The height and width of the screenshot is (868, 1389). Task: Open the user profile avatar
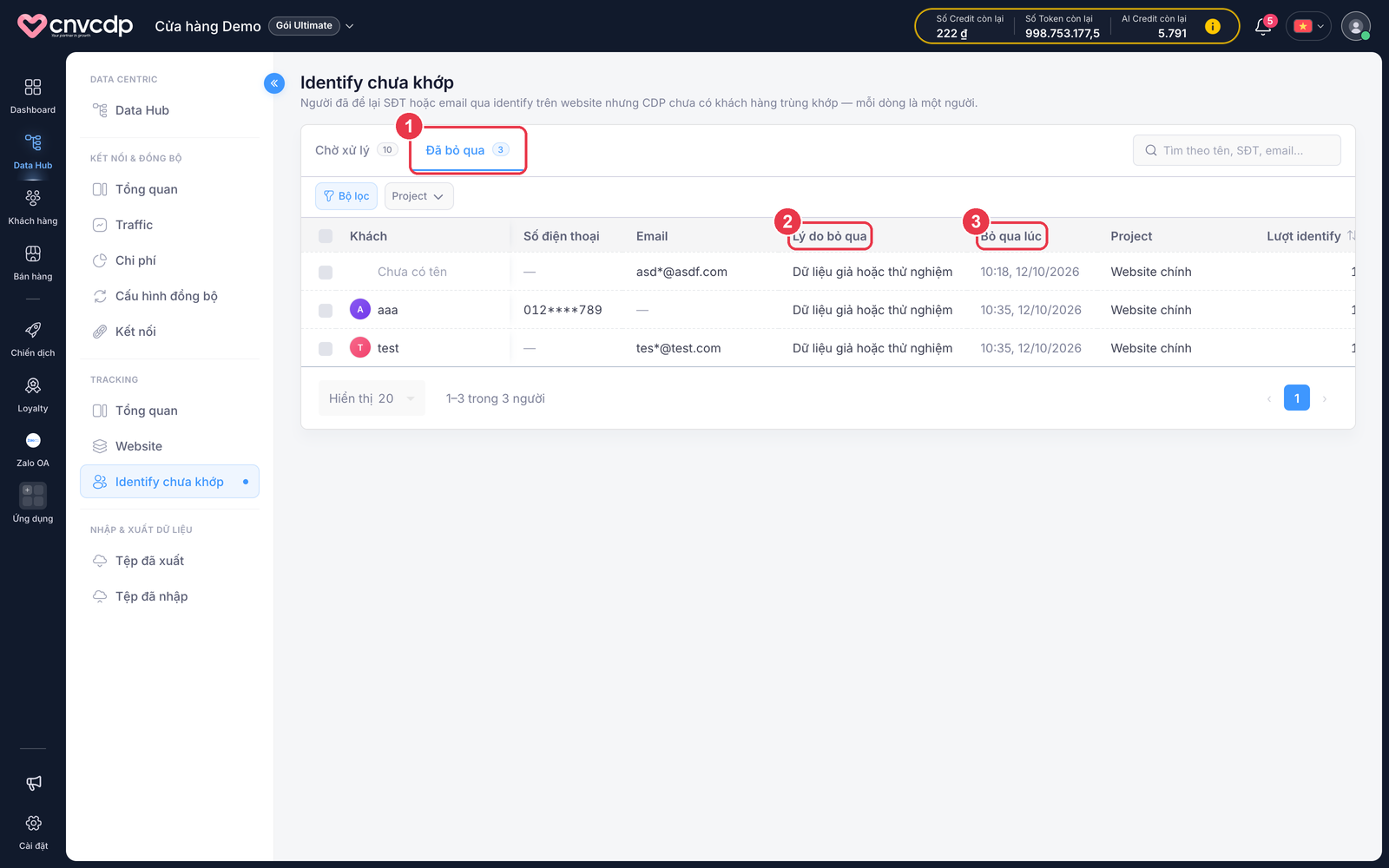pyautogui.click(x=1355, y=26)
